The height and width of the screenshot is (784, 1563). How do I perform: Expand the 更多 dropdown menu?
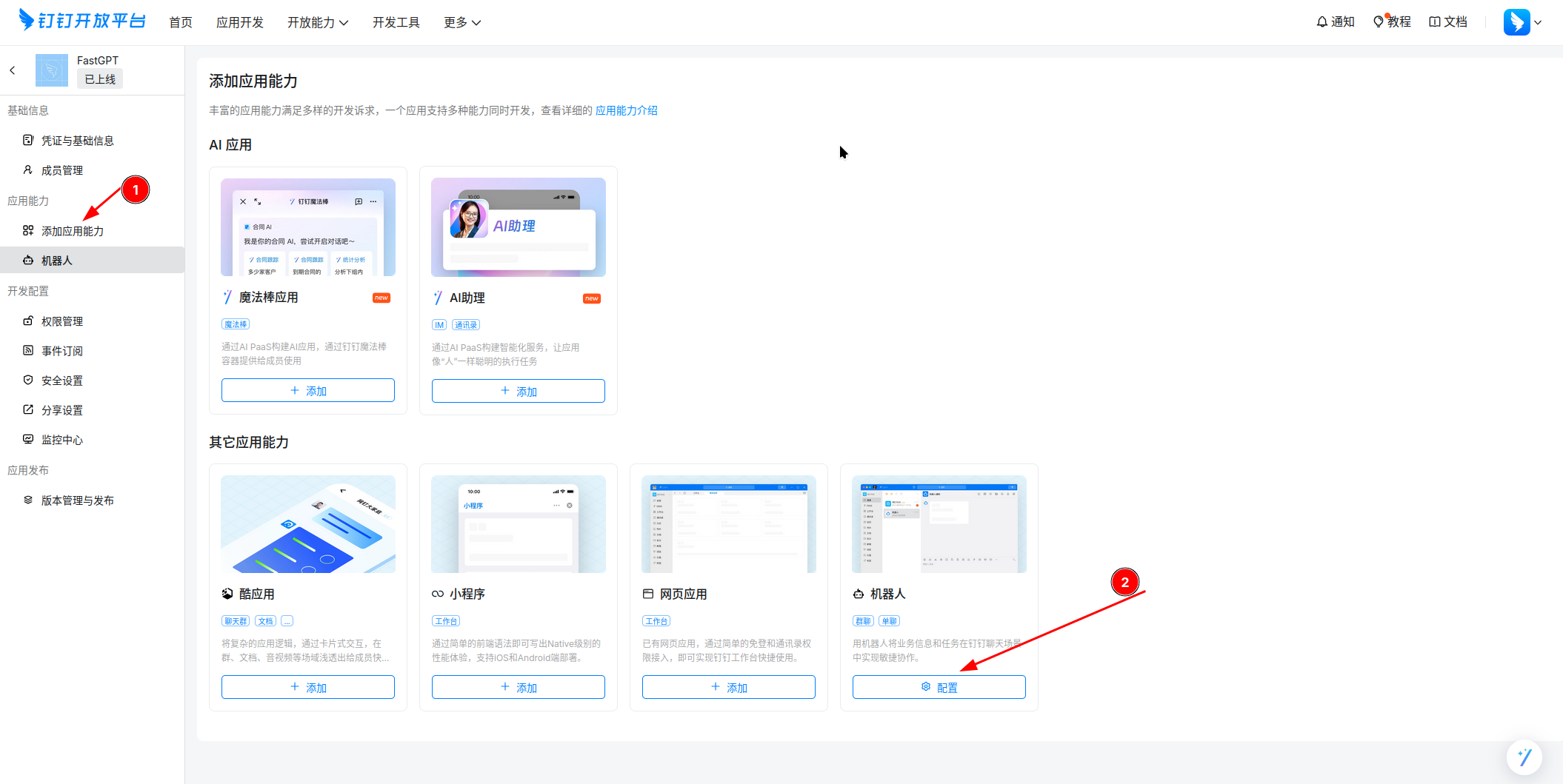coord(461,23)
